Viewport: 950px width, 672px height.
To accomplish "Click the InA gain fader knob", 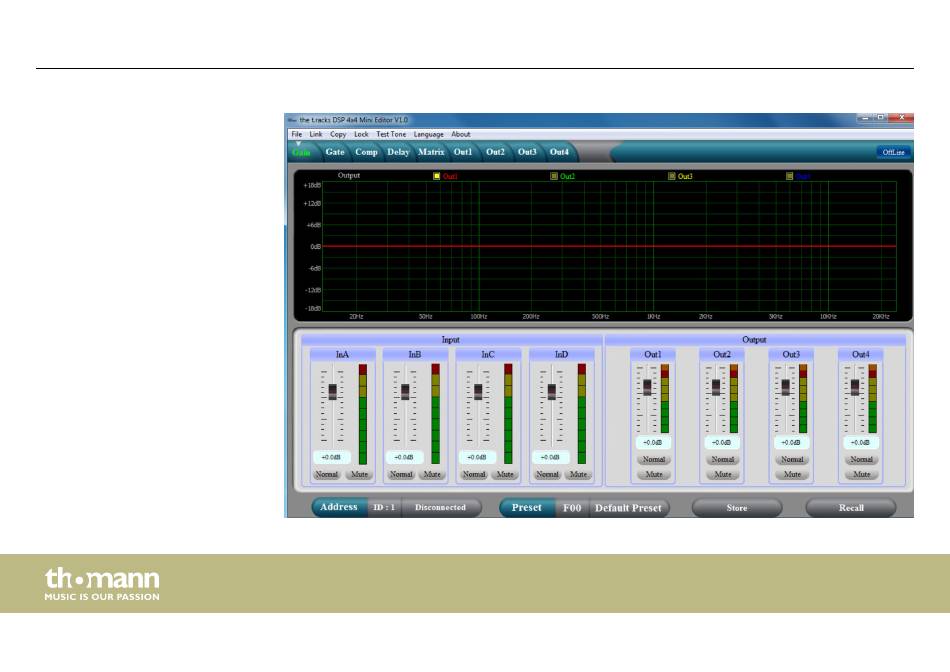I will pos(333,392).
